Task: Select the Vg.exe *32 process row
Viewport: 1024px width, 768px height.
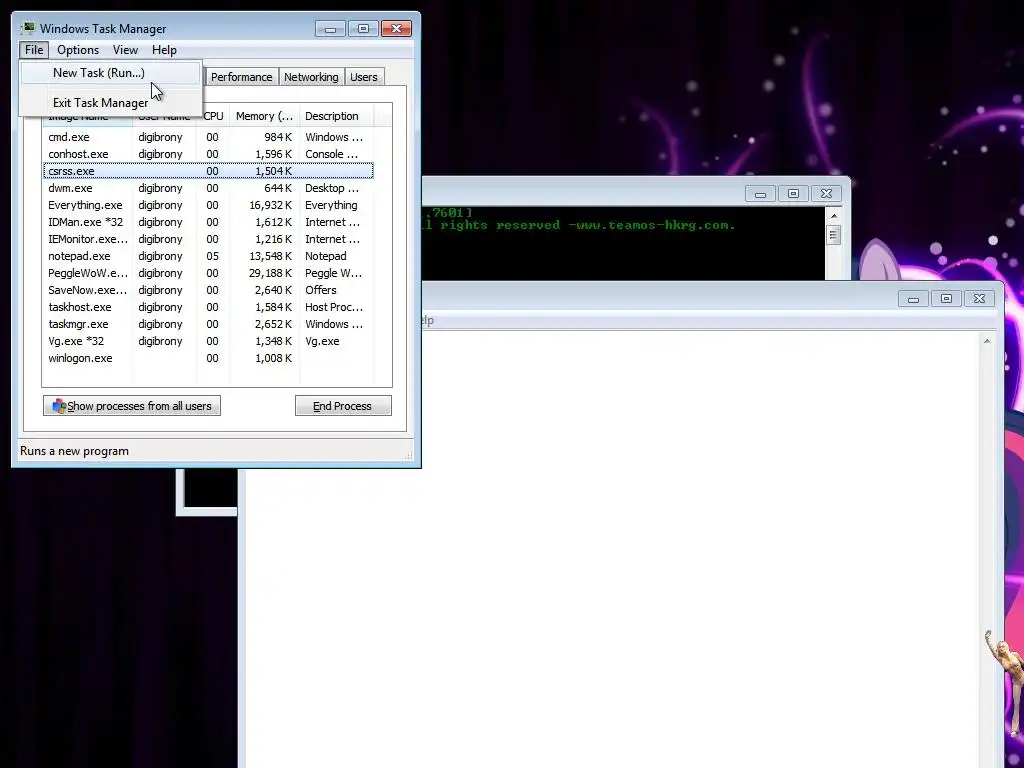Action: pos(208,341)
